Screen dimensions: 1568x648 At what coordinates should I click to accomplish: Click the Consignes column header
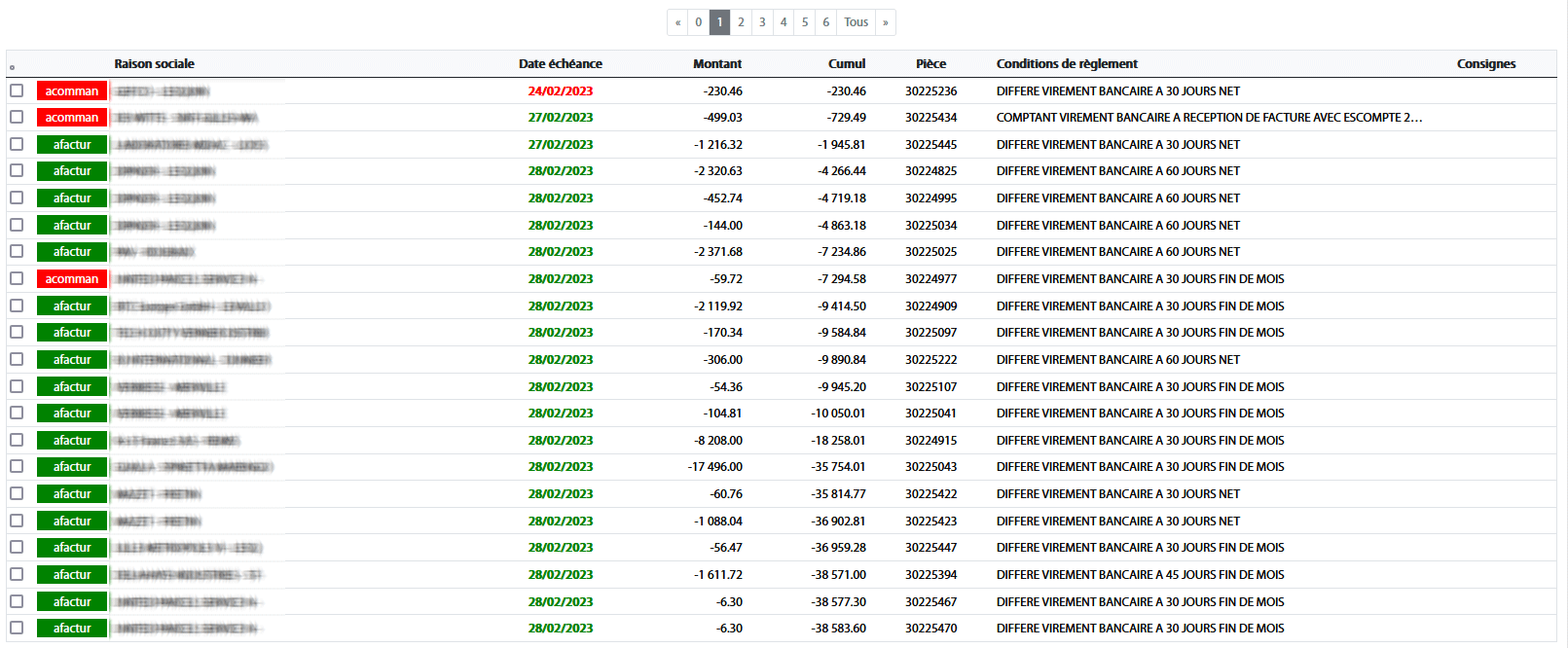(1486, 64)
